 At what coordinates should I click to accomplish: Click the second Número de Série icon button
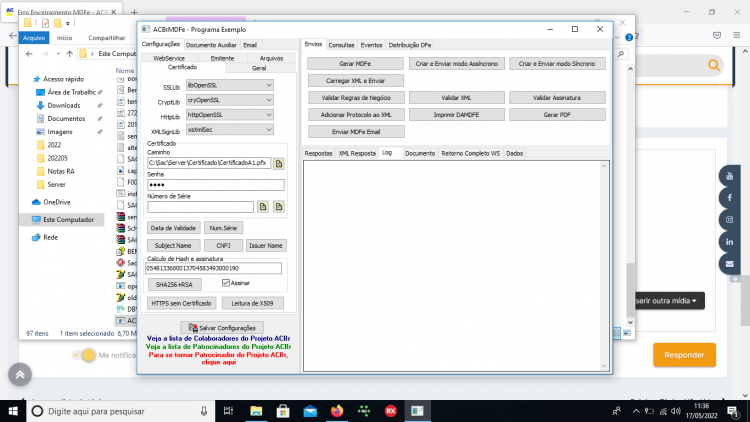[x=279, y=207]
